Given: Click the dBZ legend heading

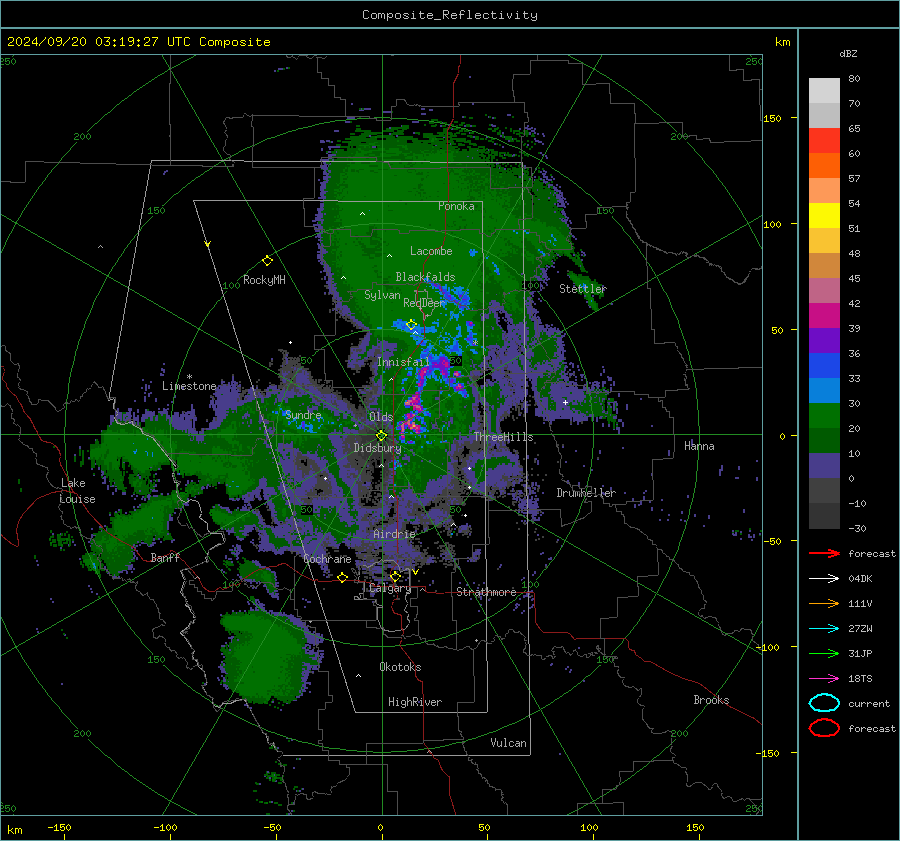Looking at the screenshot, I should point(848,53).
